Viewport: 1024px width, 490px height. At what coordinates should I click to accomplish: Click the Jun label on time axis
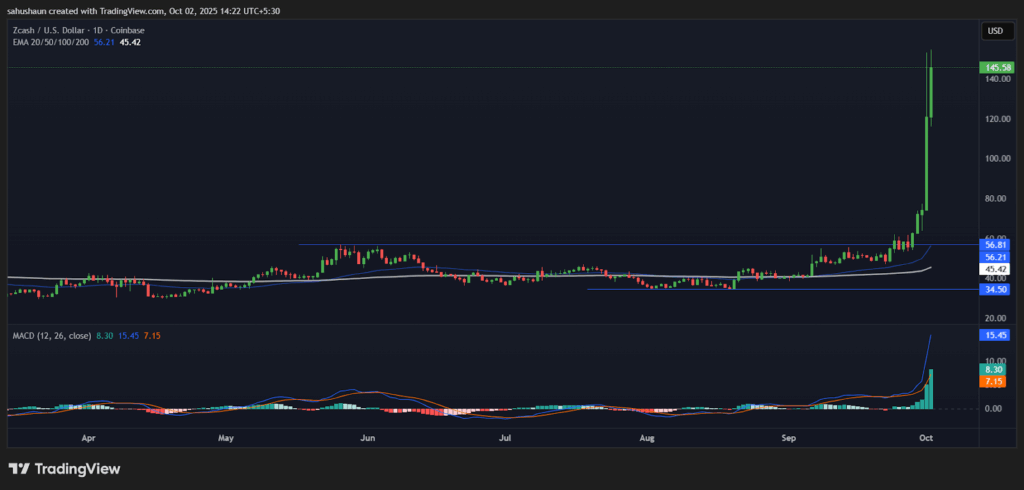[368, 437]
